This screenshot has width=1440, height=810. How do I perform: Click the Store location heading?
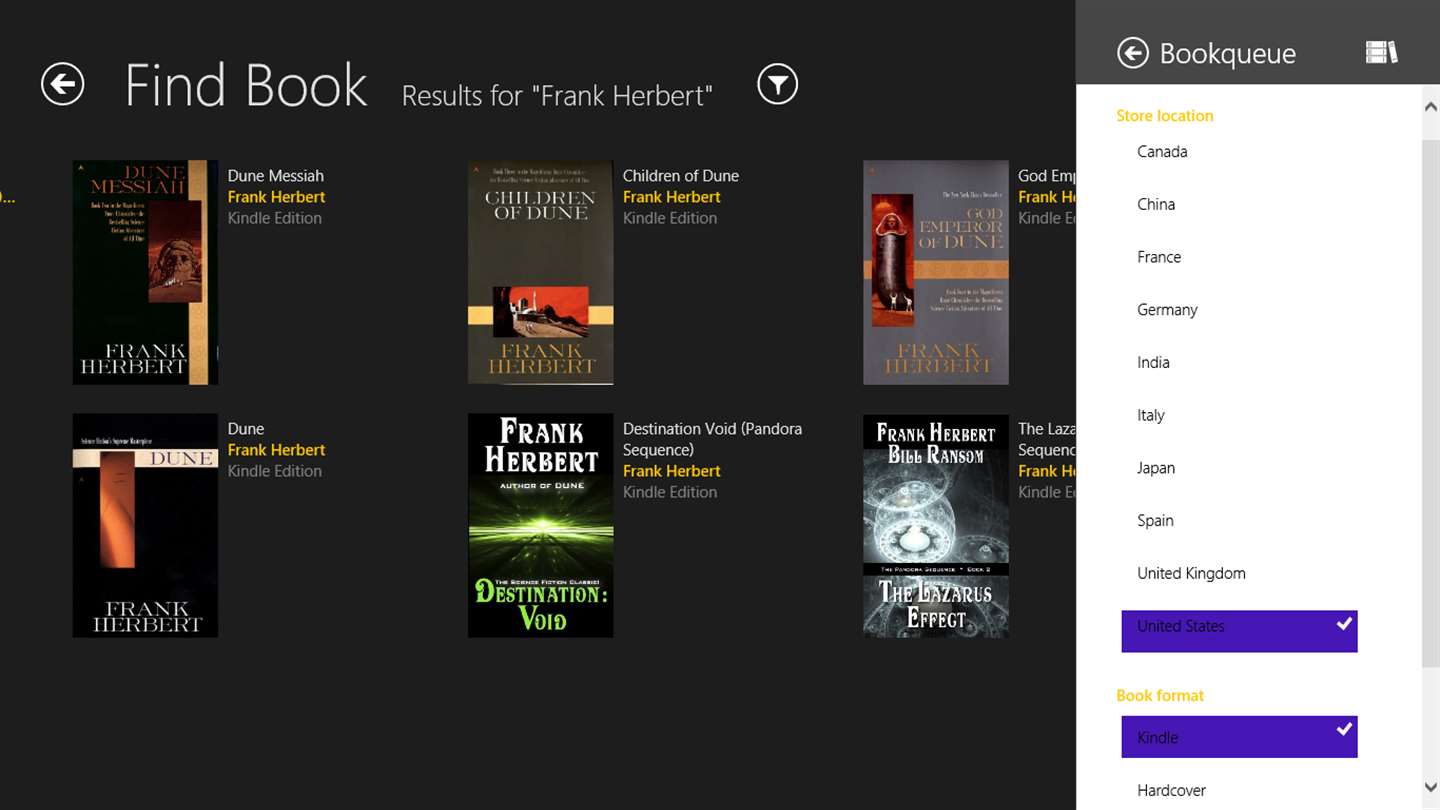[1165, 116]
